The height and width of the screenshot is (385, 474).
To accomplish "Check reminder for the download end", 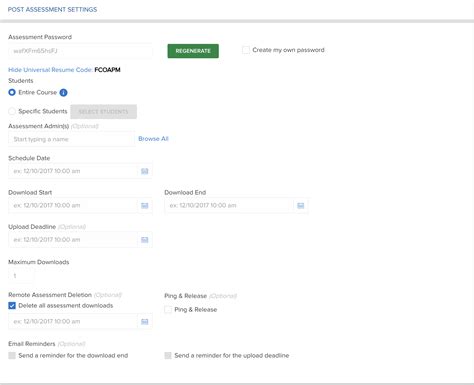I will [12, 356].
